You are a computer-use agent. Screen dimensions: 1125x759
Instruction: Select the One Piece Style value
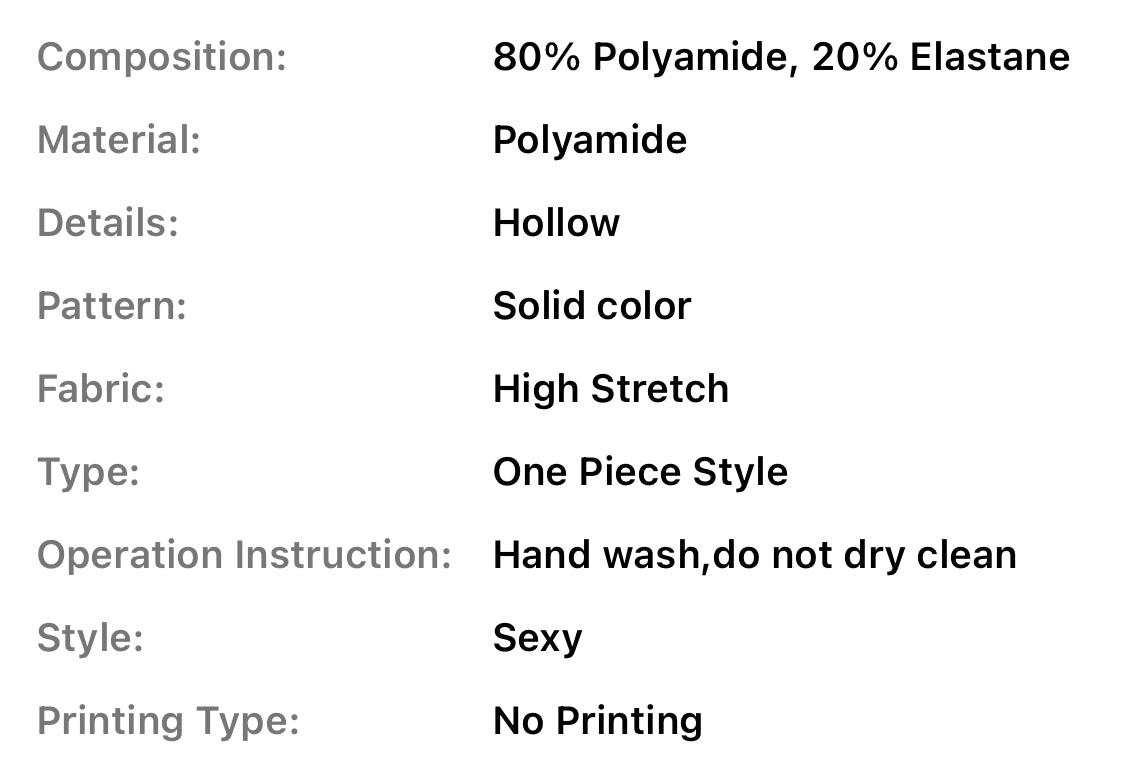640,472
